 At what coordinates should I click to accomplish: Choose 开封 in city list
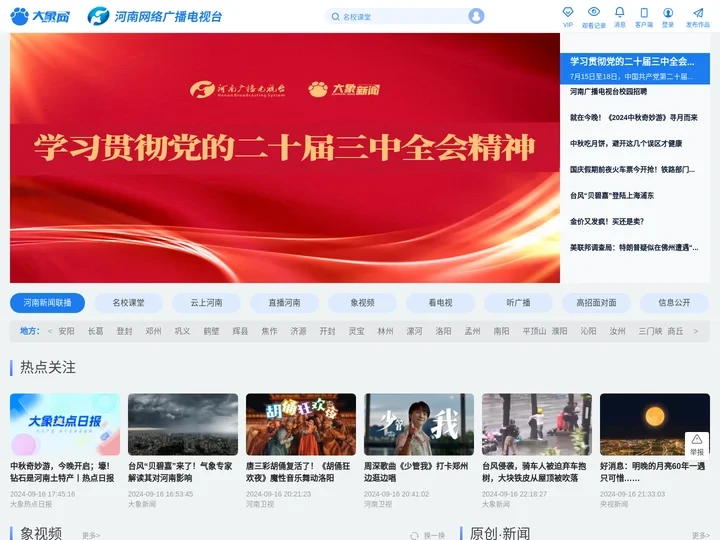coord(327,331)
